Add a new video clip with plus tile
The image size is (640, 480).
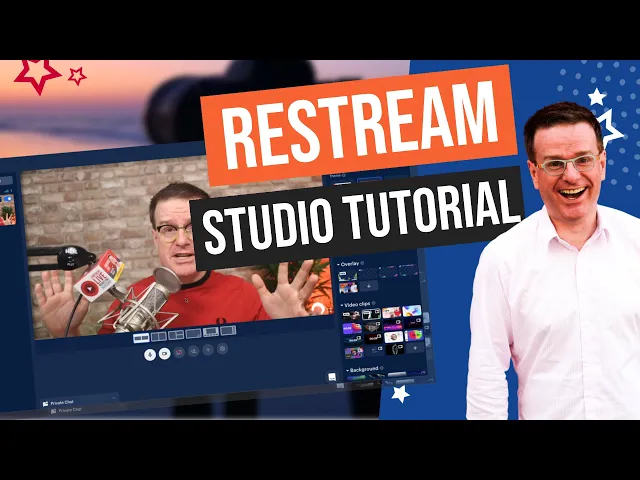click(415, 348)
